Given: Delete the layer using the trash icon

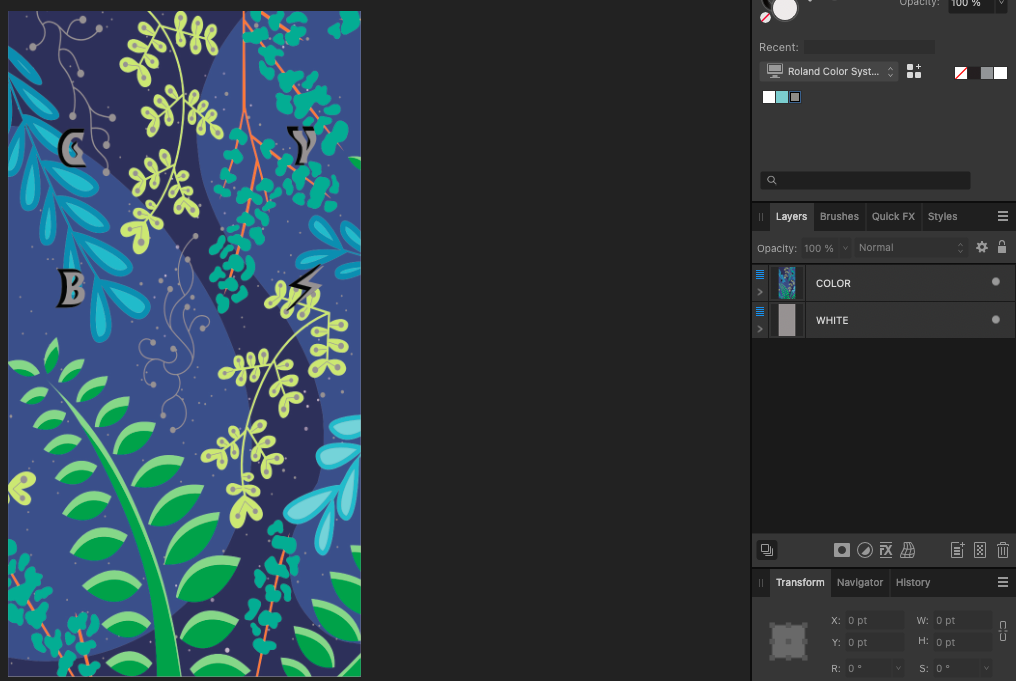Looking at the screenshot, I should [1002, 550].
